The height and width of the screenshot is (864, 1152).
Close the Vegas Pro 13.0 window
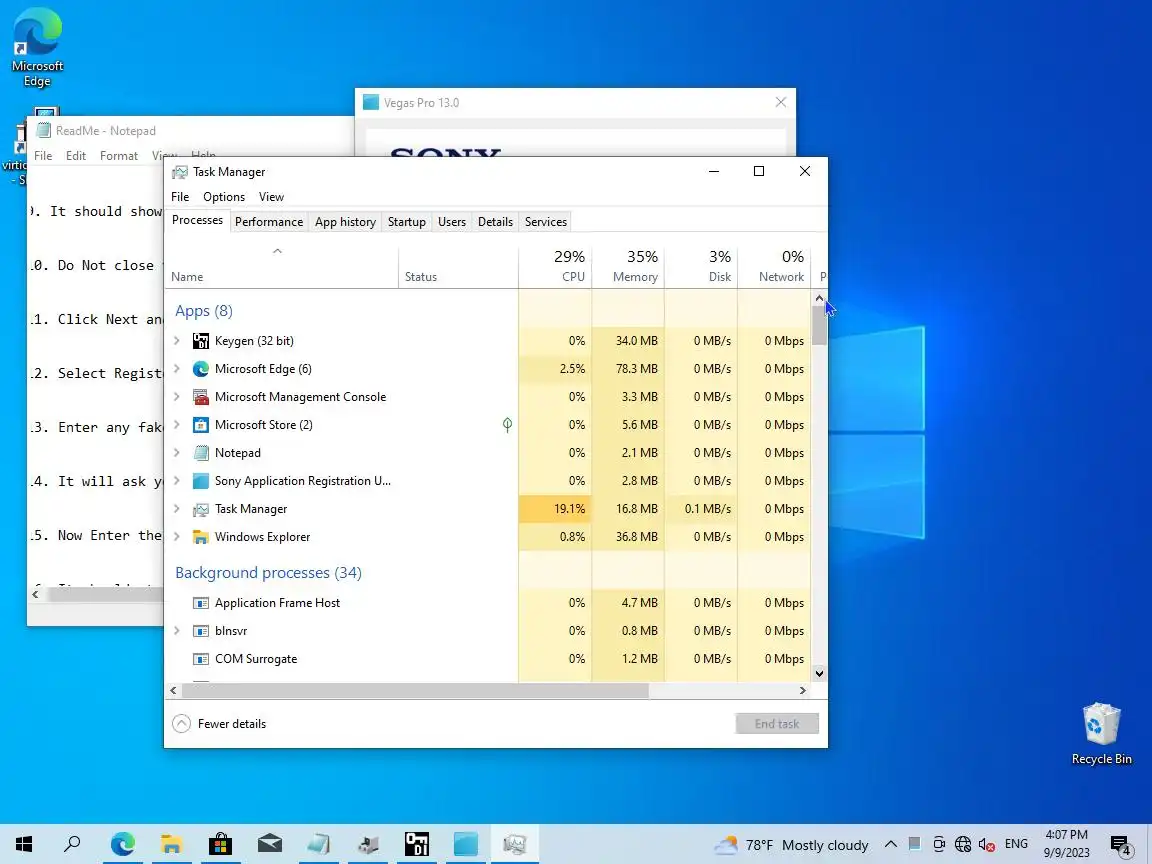[781, 102]
